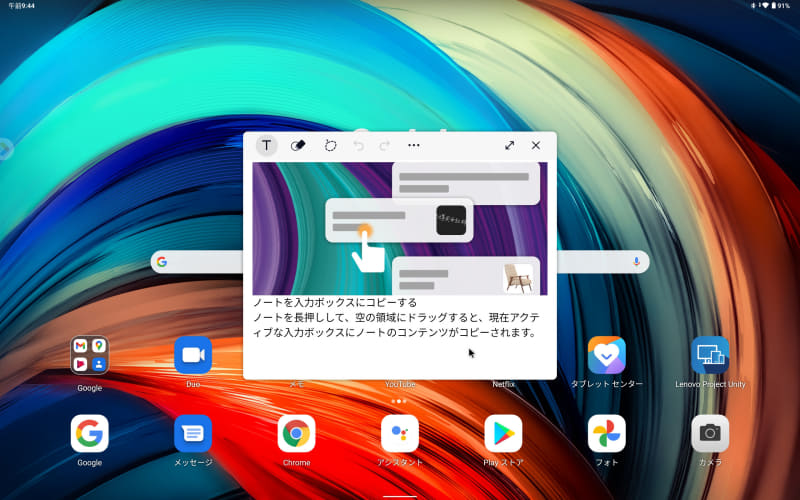Image resolution: width=800 pixels, height=500 pixels.
Task: Click the note title ノートを入力ボックスにコピーする
Action: click(335, 303)
